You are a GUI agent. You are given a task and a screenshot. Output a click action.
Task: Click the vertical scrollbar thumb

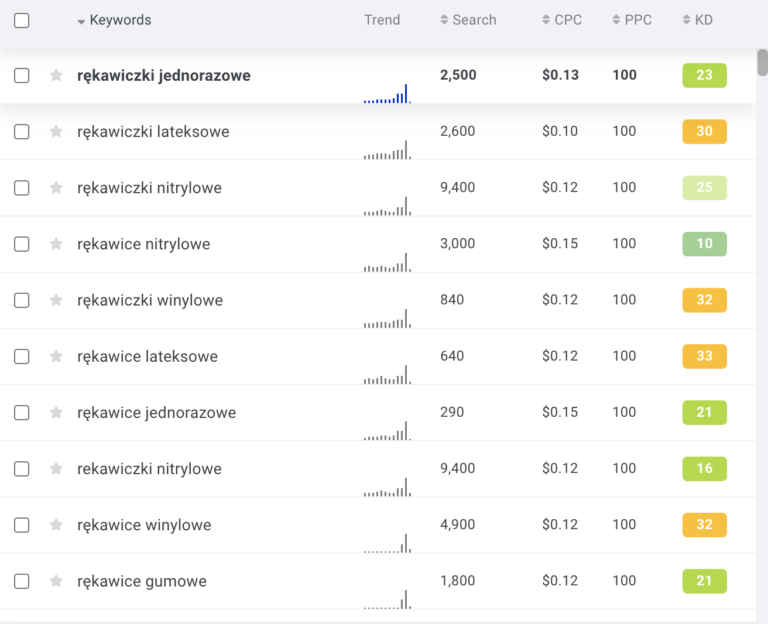[762, 63]
